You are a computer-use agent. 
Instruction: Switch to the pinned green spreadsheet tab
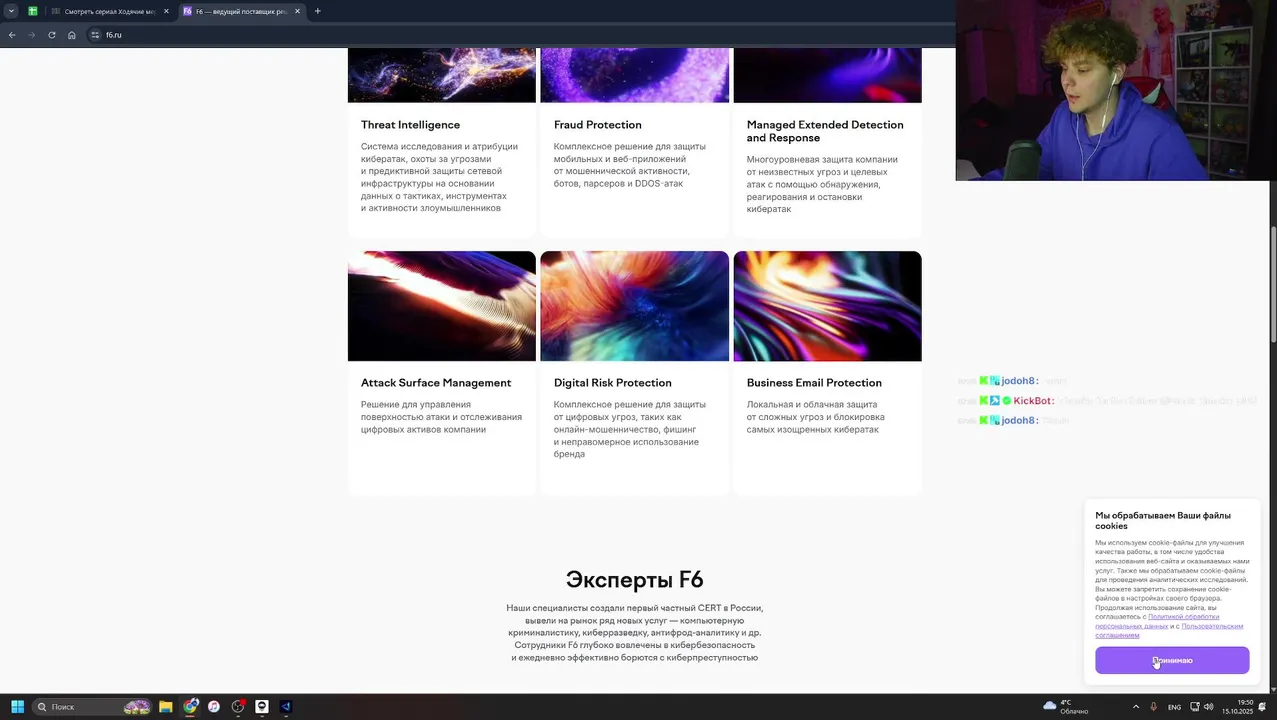coord(33,11)
